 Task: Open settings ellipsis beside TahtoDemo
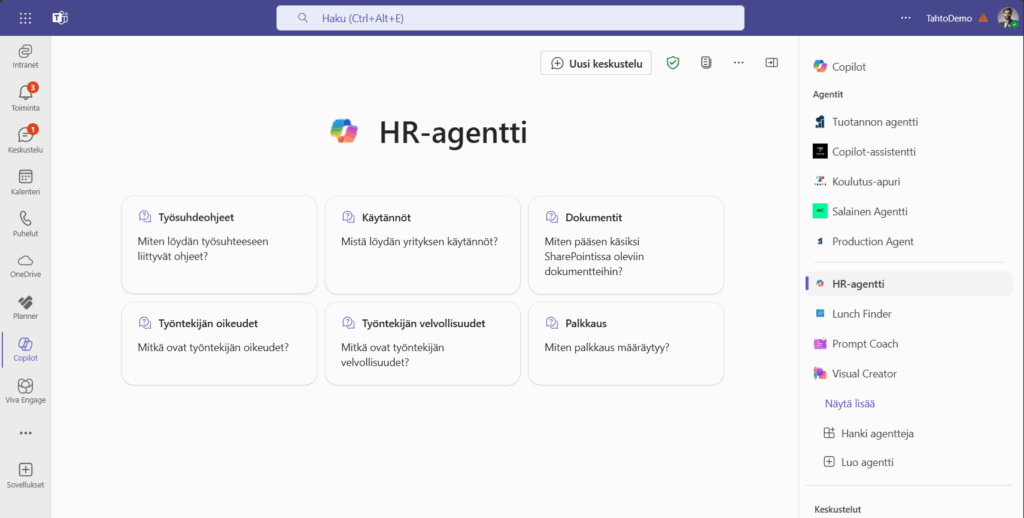(905, 18)
